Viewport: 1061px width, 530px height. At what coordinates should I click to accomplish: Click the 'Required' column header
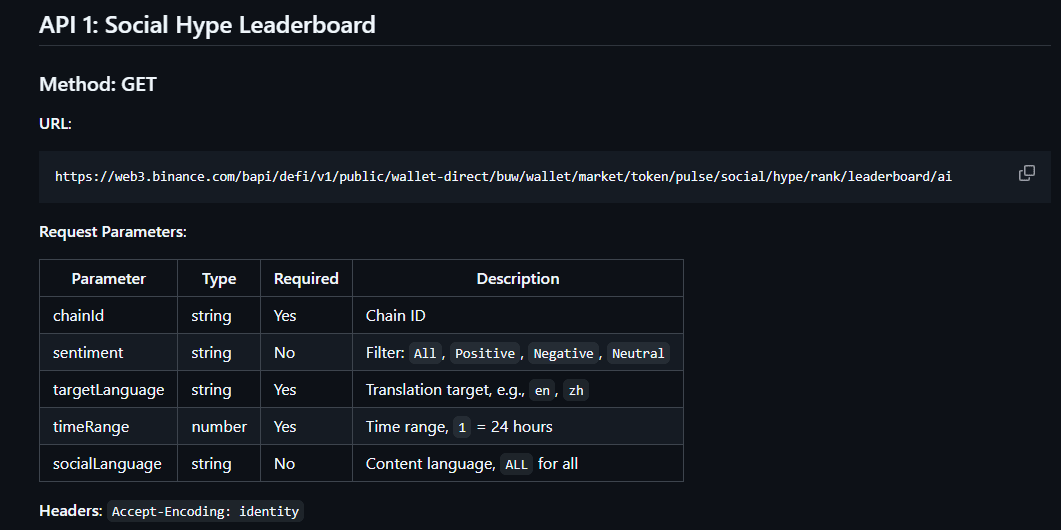click(306, 279)
